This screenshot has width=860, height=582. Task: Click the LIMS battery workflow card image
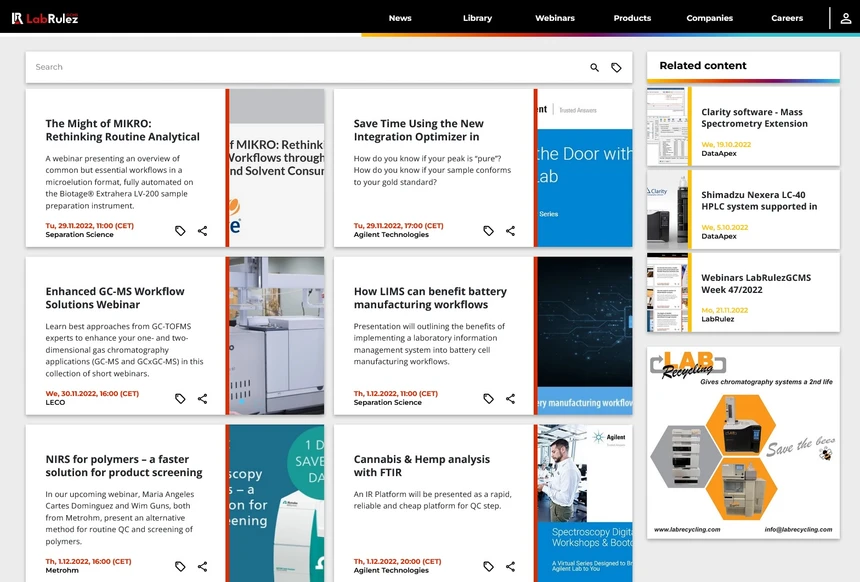point(585,336)
